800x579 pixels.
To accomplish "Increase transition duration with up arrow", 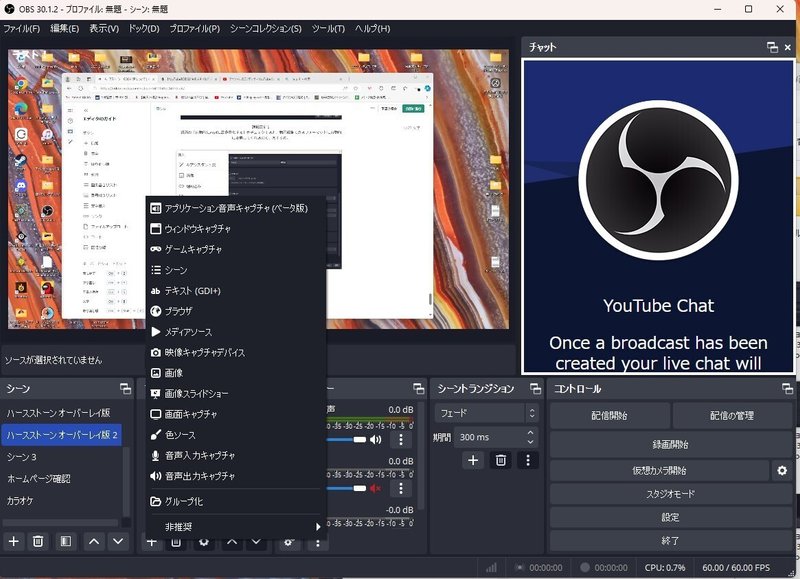I will [x=531, y=433].
